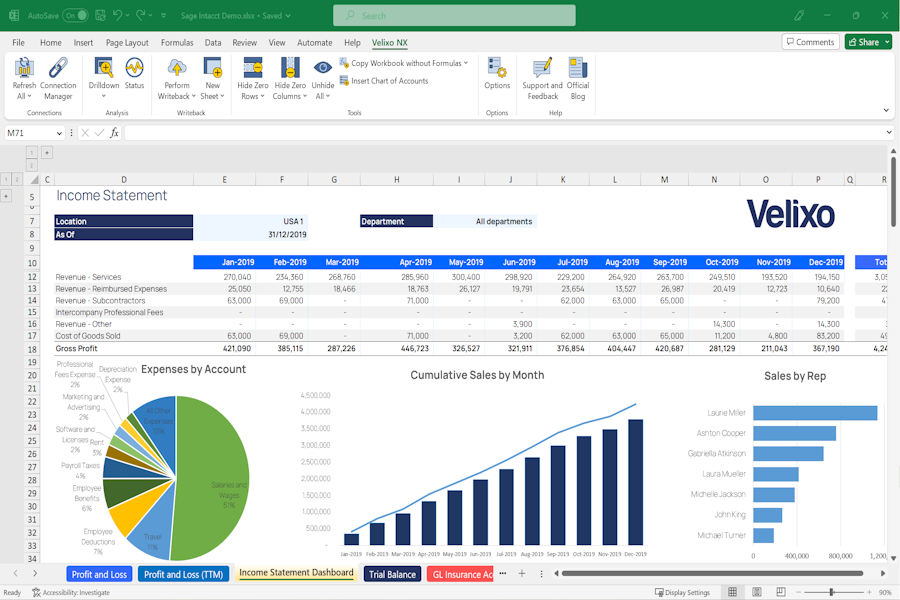
Task: Click the Unhide All eye icon
Action: point(323,68)
